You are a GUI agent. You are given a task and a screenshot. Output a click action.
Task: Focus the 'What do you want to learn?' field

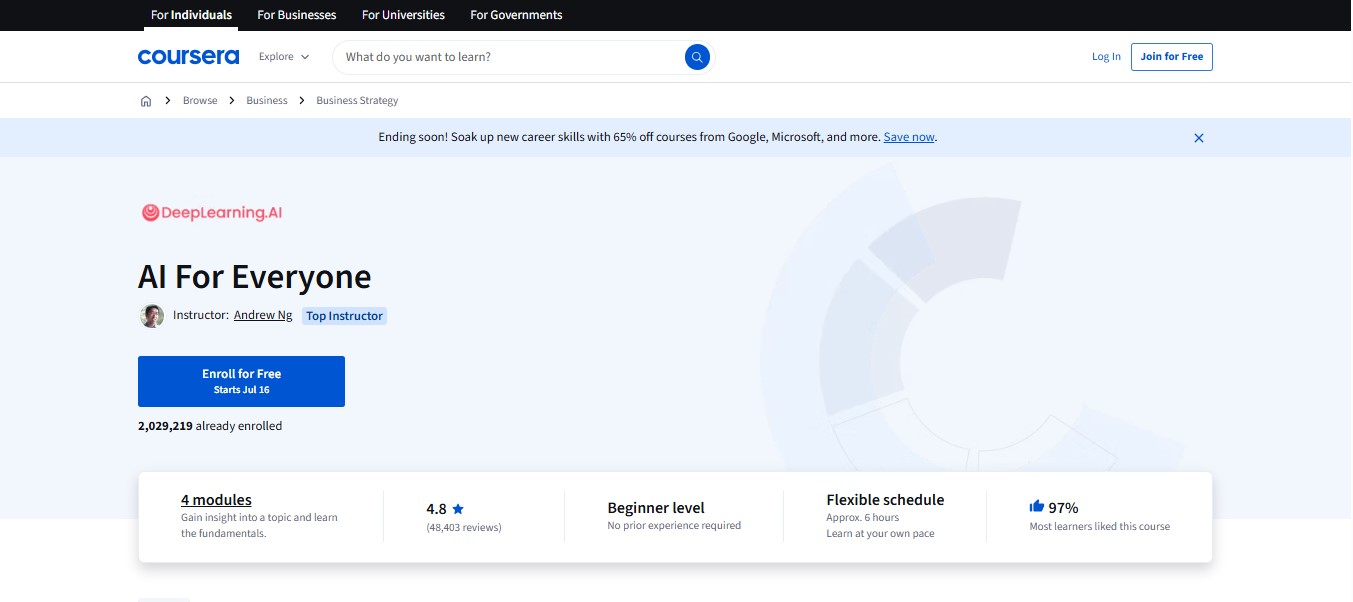click(x=510, y=57)
